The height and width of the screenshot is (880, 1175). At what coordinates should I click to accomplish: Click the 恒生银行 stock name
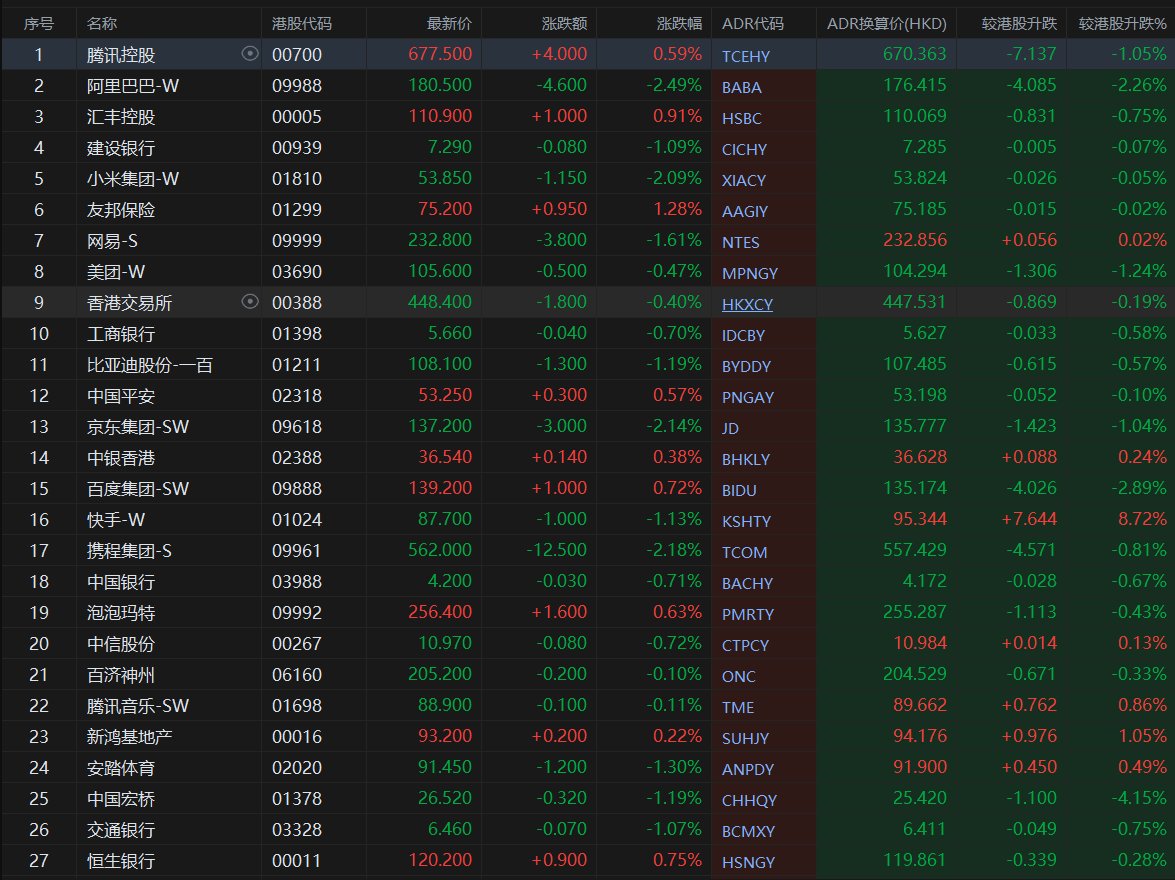pyautogui.click(x=121, y=861)
